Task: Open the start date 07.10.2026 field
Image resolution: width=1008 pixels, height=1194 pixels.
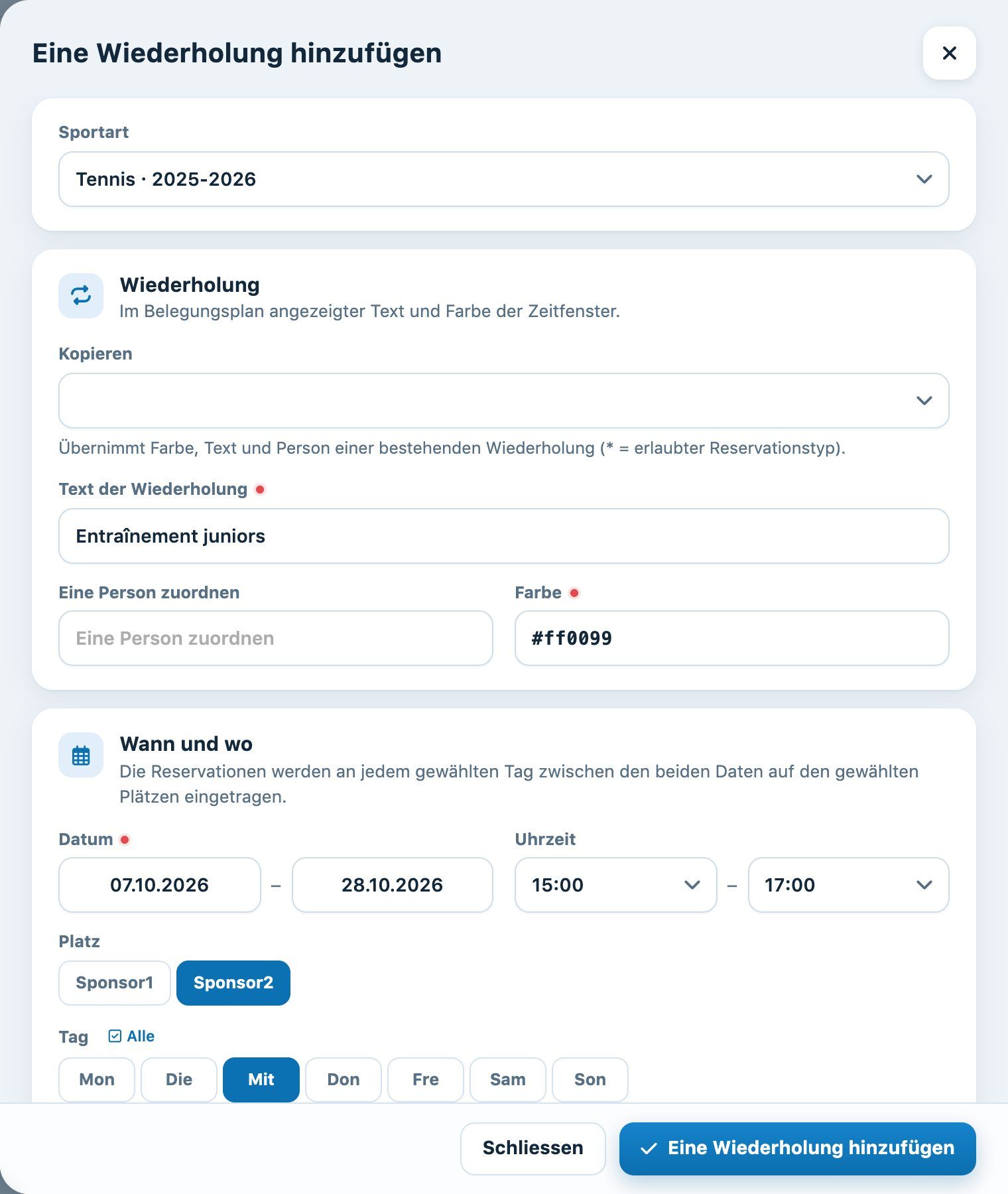Action: [x=160, y=885]
